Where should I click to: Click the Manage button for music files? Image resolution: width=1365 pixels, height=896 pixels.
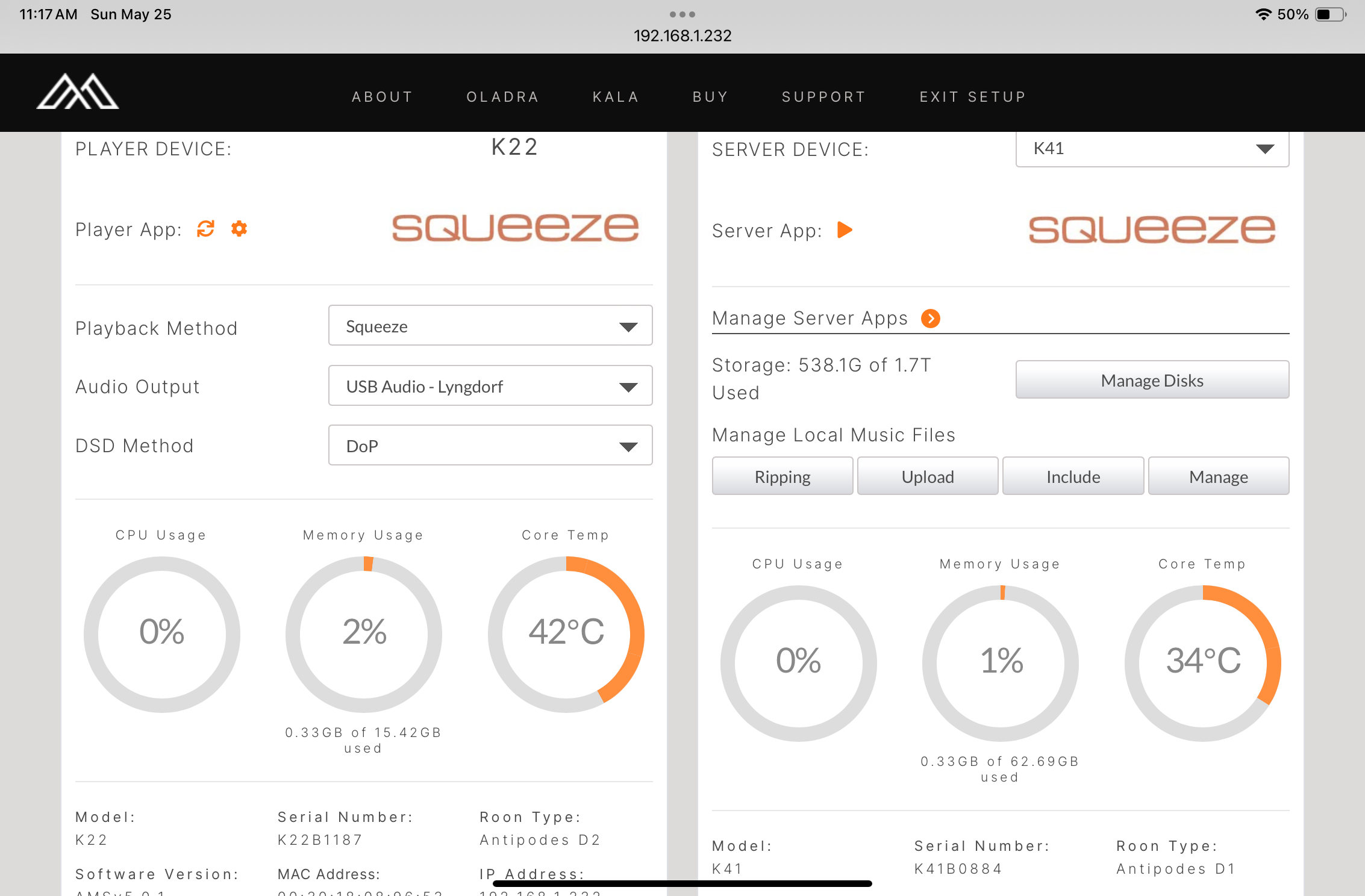[x=1218, y=476]
